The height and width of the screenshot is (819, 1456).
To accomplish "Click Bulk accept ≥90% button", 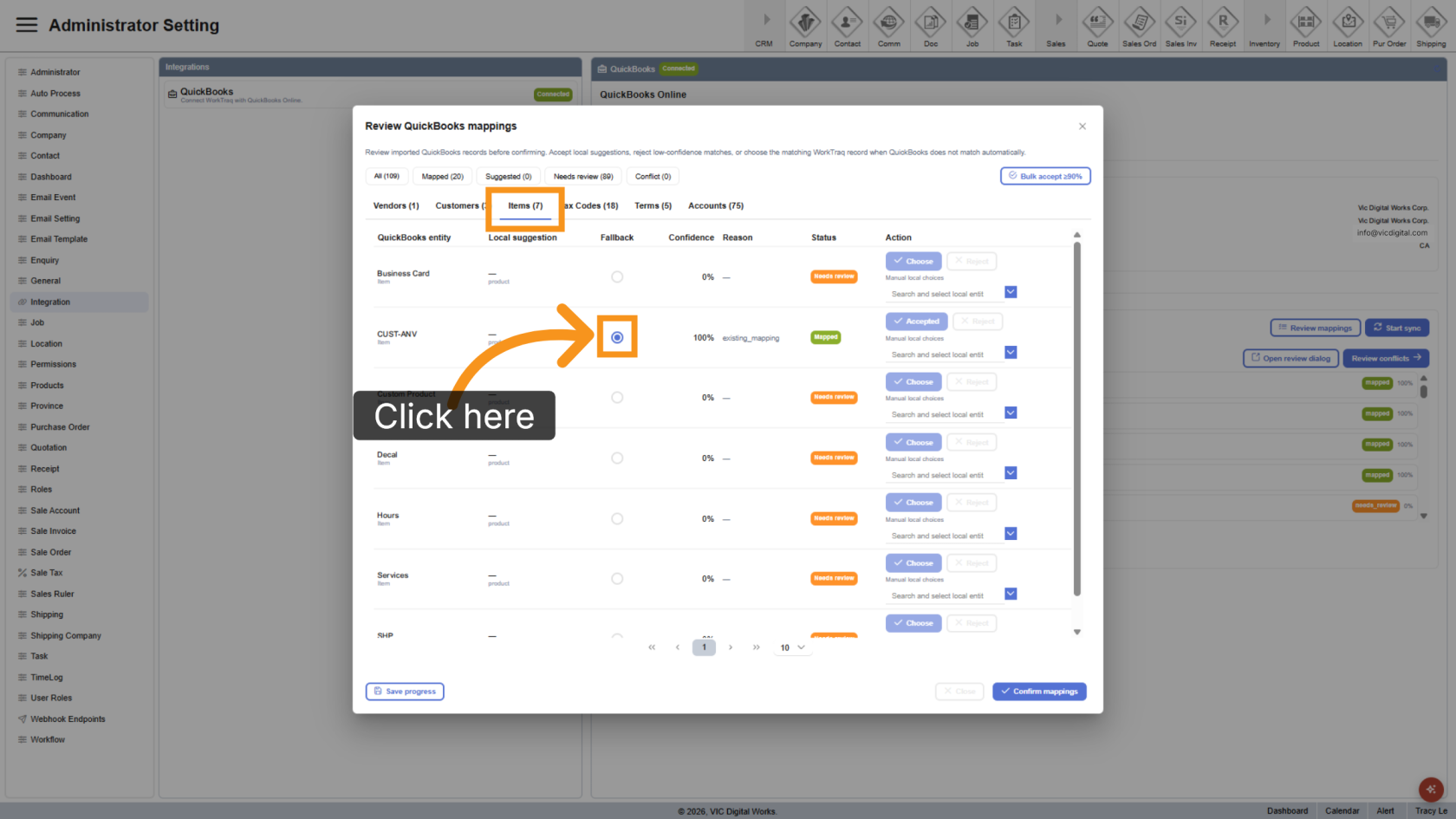I will click(1045, 176).
